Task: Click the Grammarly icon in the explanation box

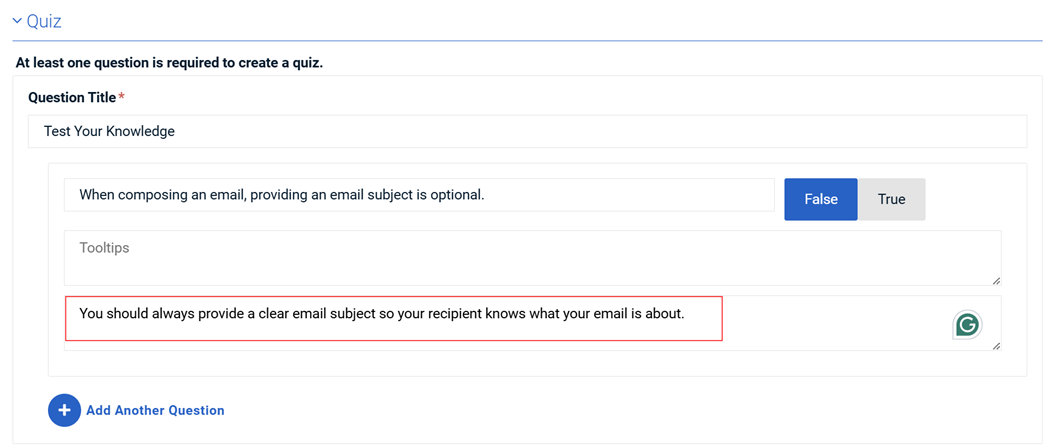Action: 967,324
